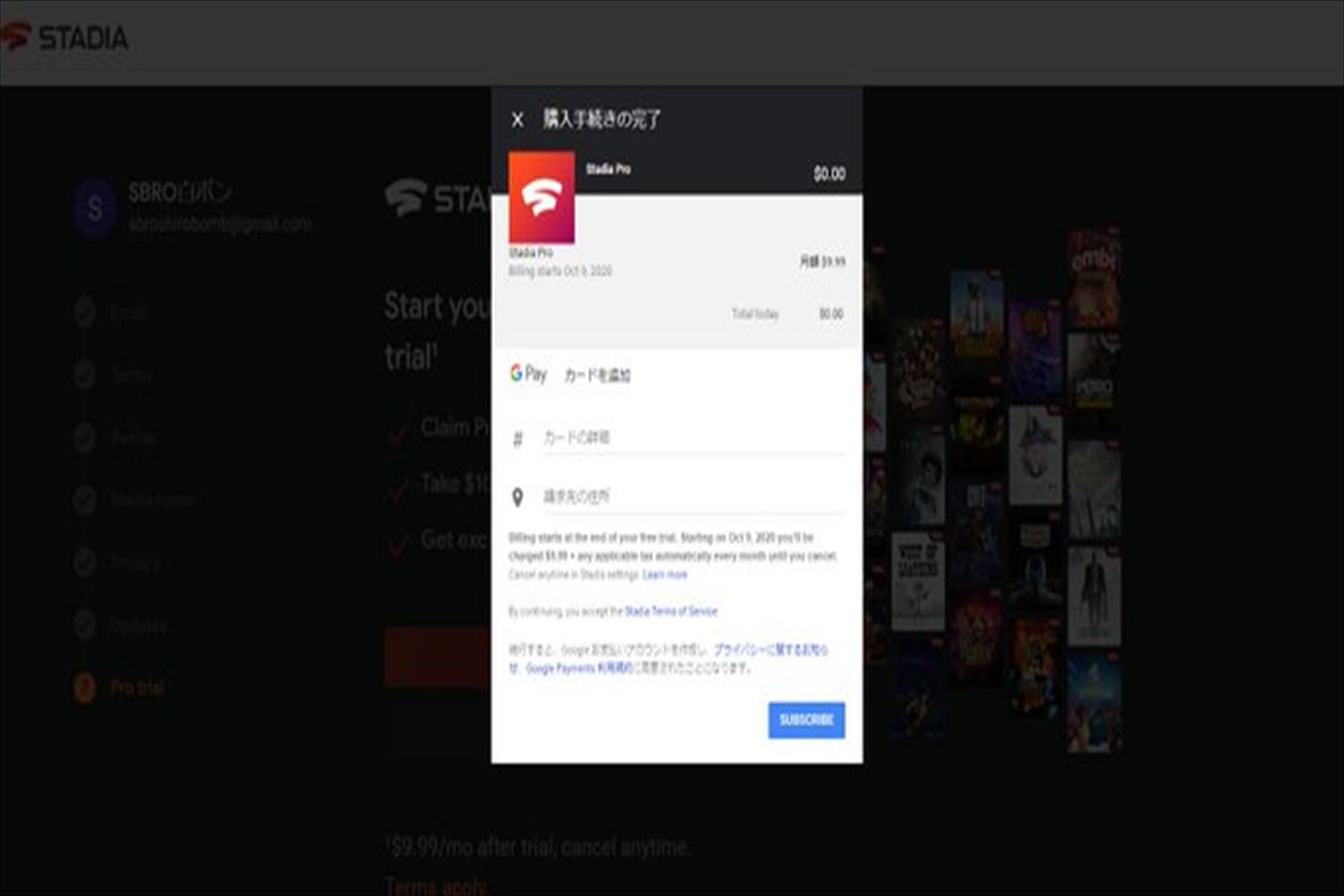Select the Stadia name step in sidebar

(152, 500)
